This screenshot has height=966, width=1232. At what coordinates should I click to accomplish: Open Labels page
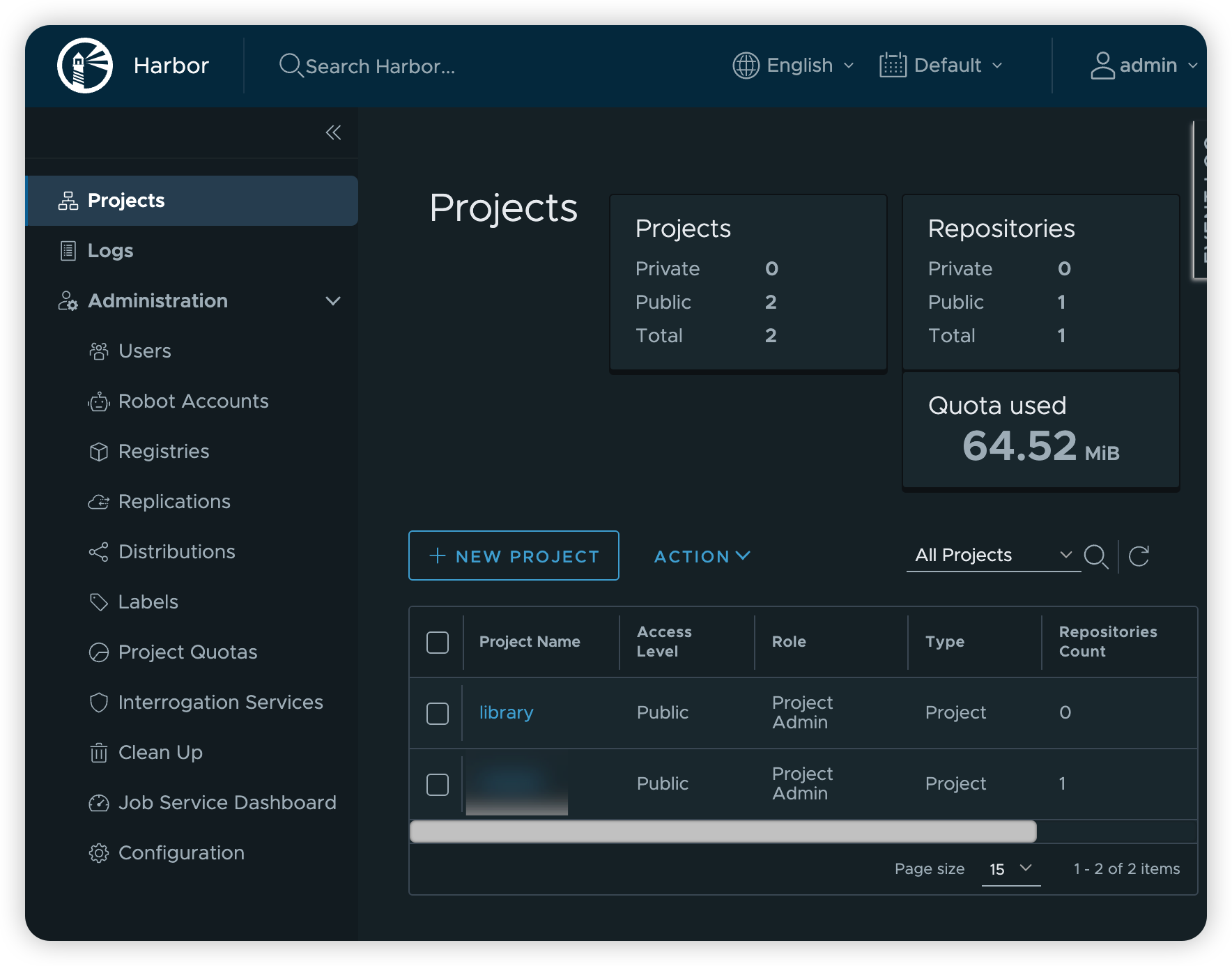148,602
